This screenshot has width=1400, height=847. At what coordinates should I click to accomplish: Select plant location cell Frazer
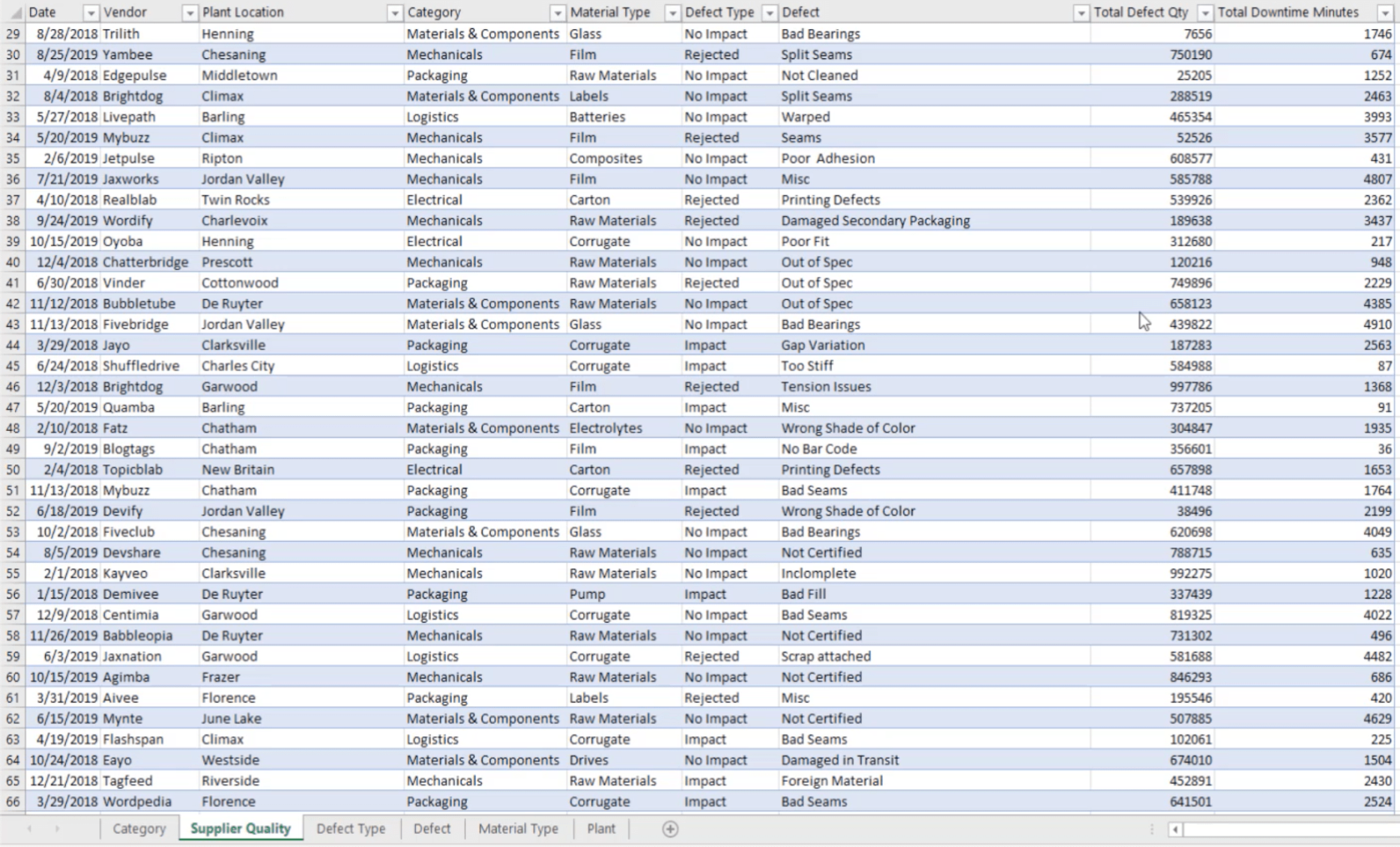click(301, 677)
